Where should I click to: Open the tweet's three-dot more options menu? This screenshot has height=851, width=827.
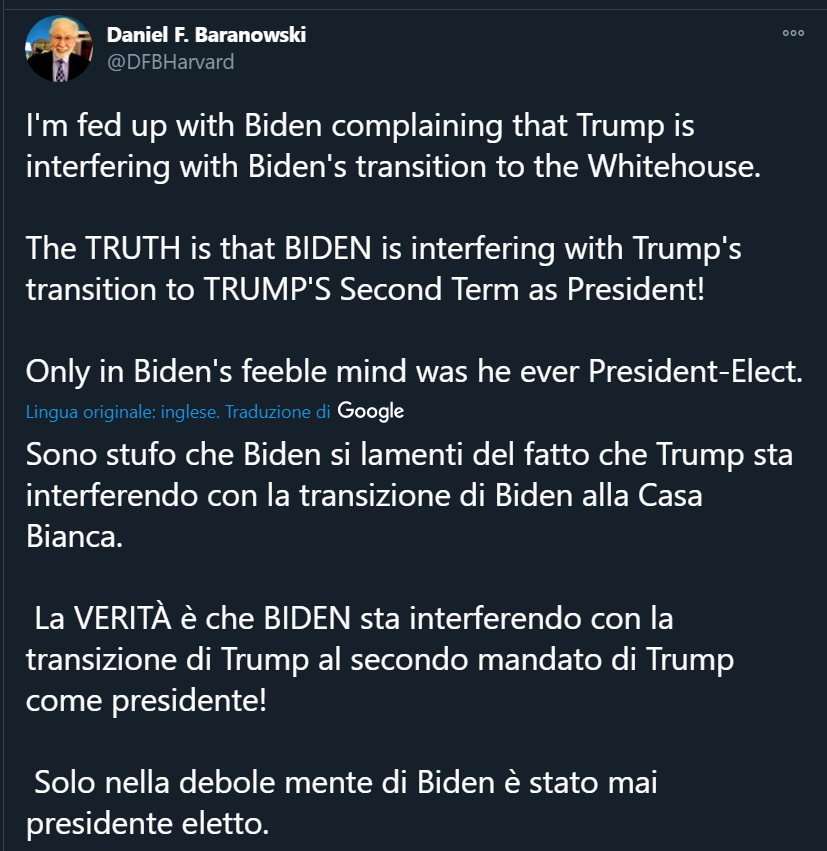pyautogui.click(x=793, y=33)
